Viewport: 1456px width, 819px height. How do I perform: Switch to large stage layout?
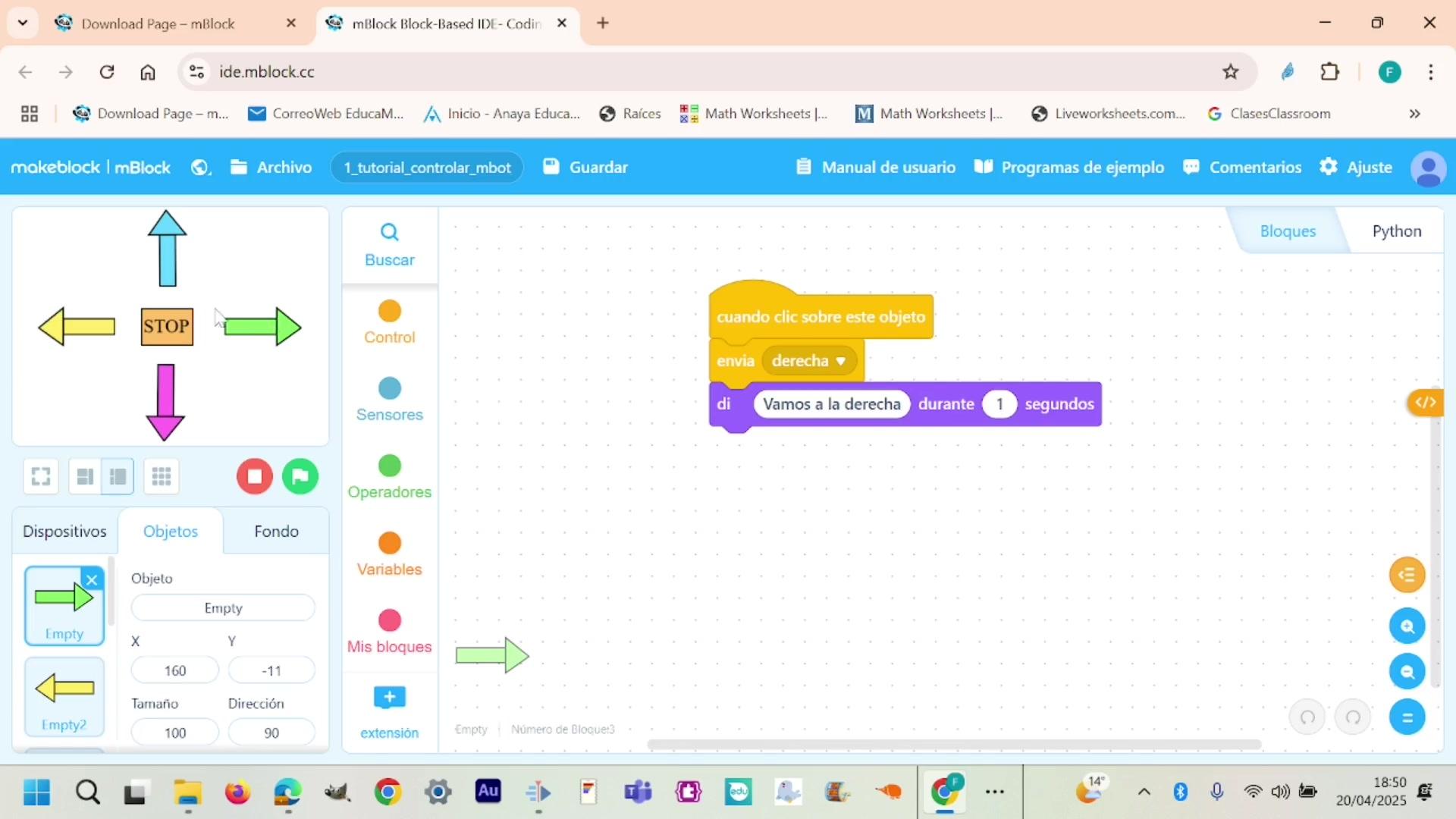click(x=85, y=476)
